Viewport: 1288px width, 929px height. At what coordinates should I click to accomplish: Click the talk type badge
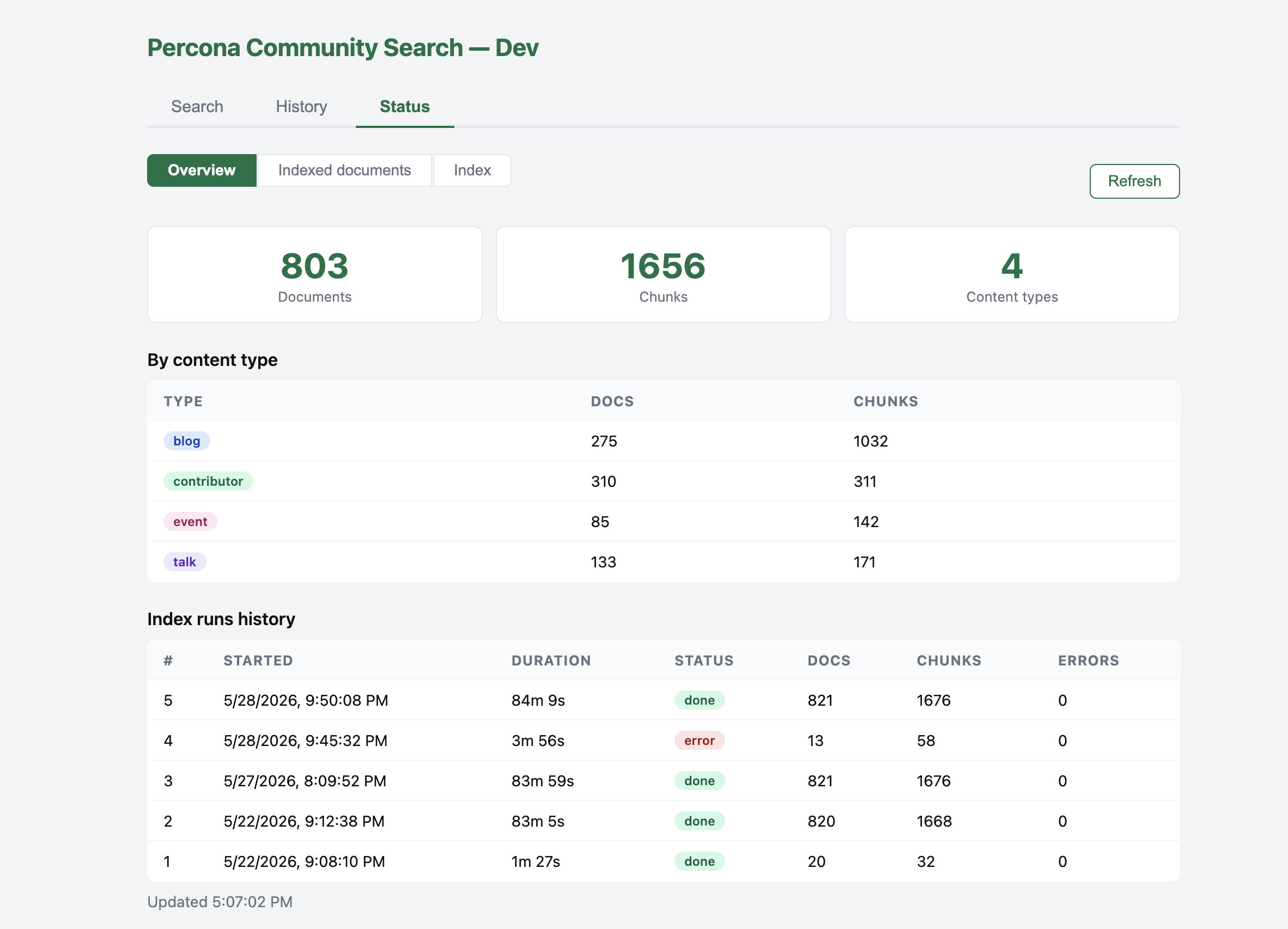[185, 562]
